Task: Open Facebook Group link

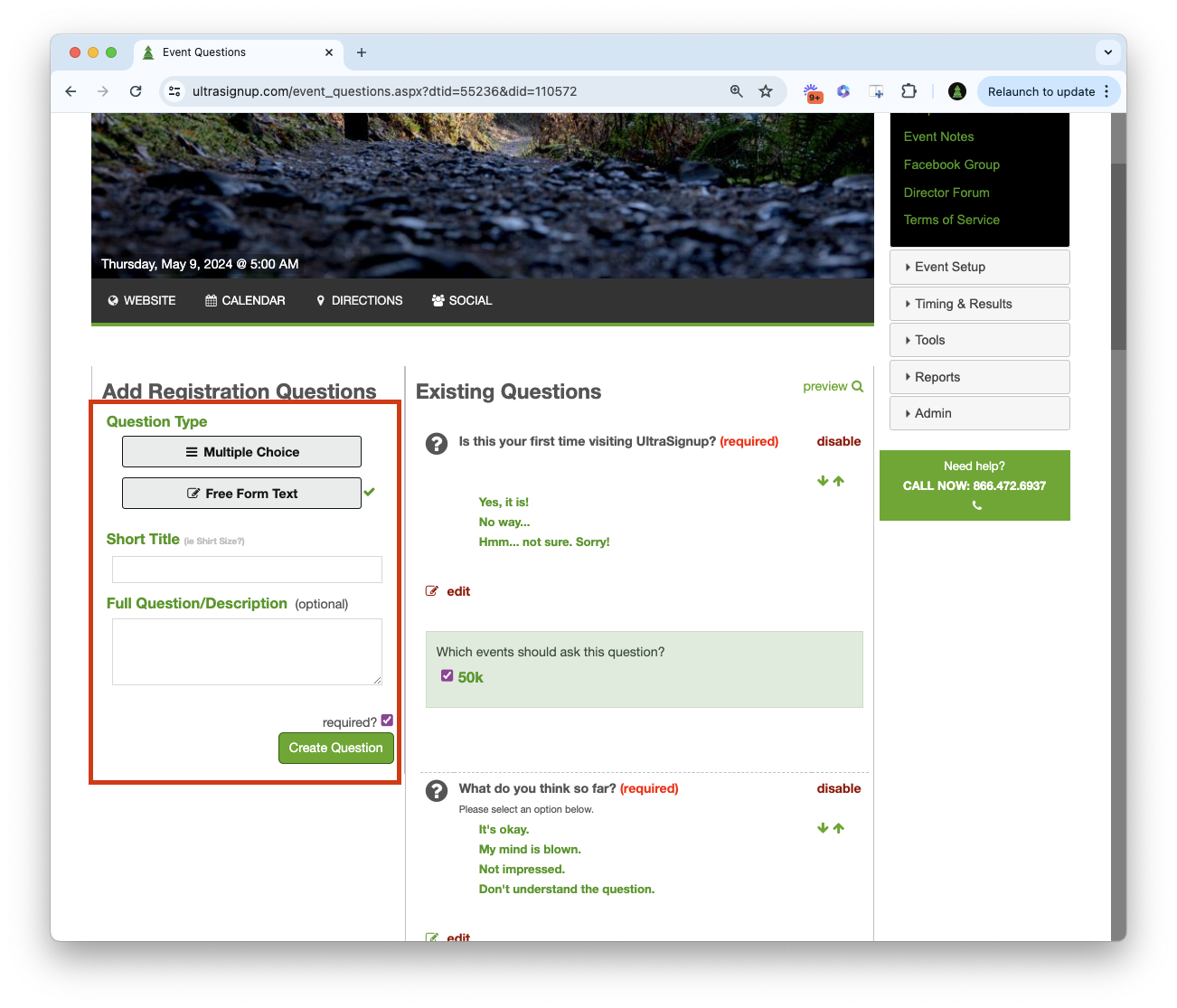Action: (x=951, y=165)
